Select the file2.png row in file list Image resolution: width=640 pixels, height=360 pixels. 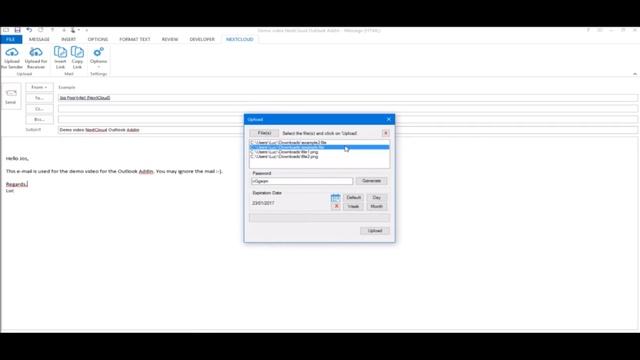click(x=319, y=156)
